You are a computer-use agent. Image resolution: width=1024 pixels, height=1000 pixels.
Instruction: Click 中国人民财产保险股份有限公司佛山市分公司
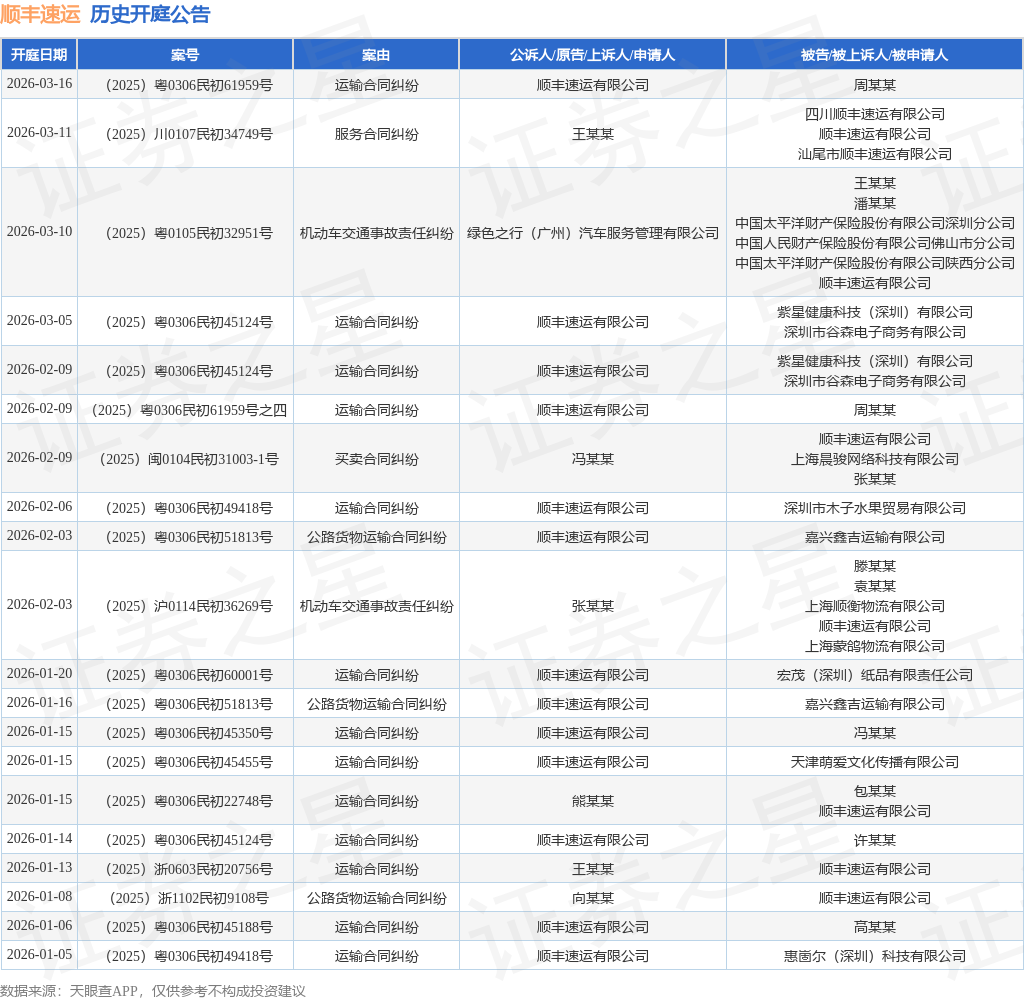click(874, 243)
